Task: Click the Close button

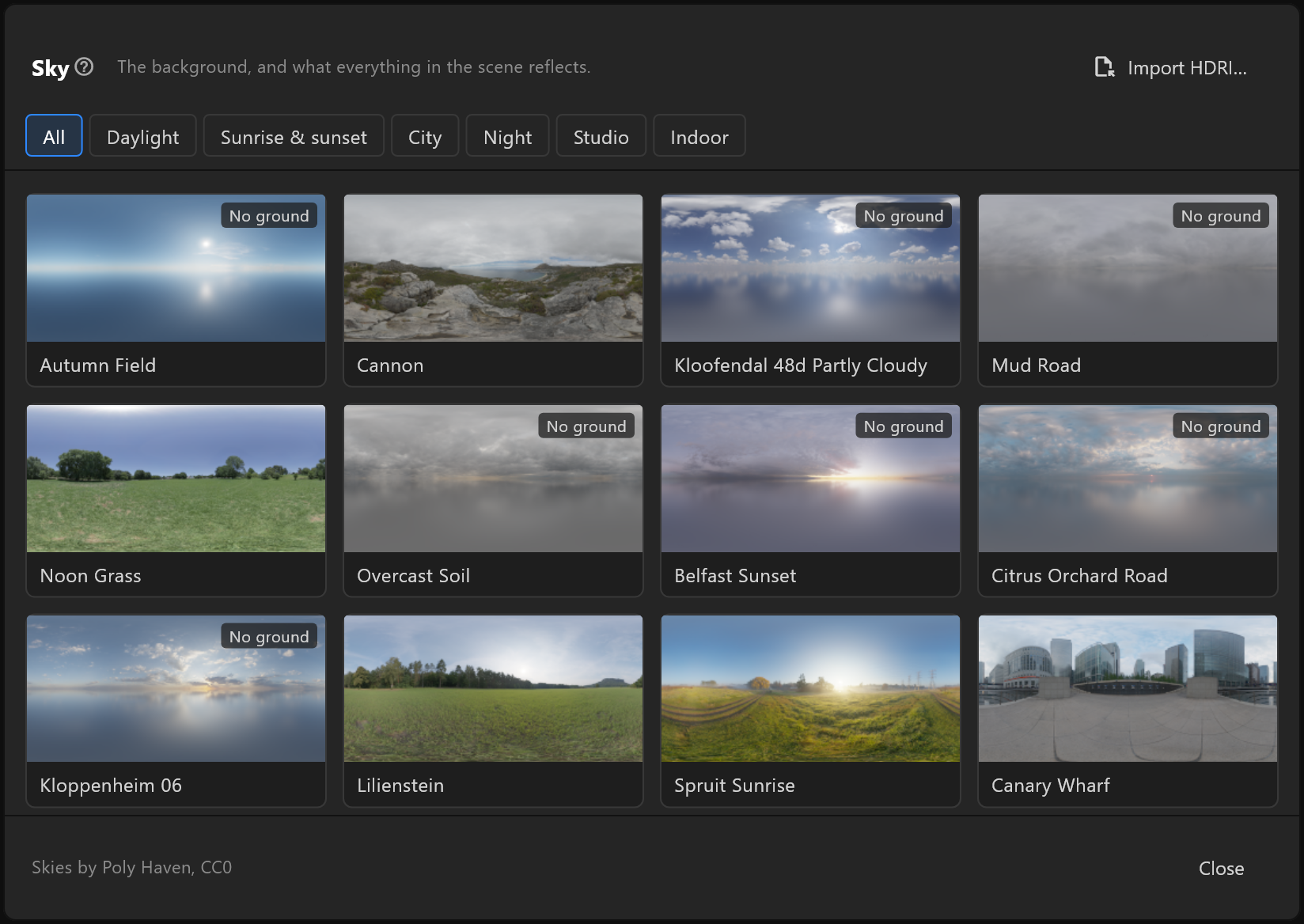Action: [1221, 868]
